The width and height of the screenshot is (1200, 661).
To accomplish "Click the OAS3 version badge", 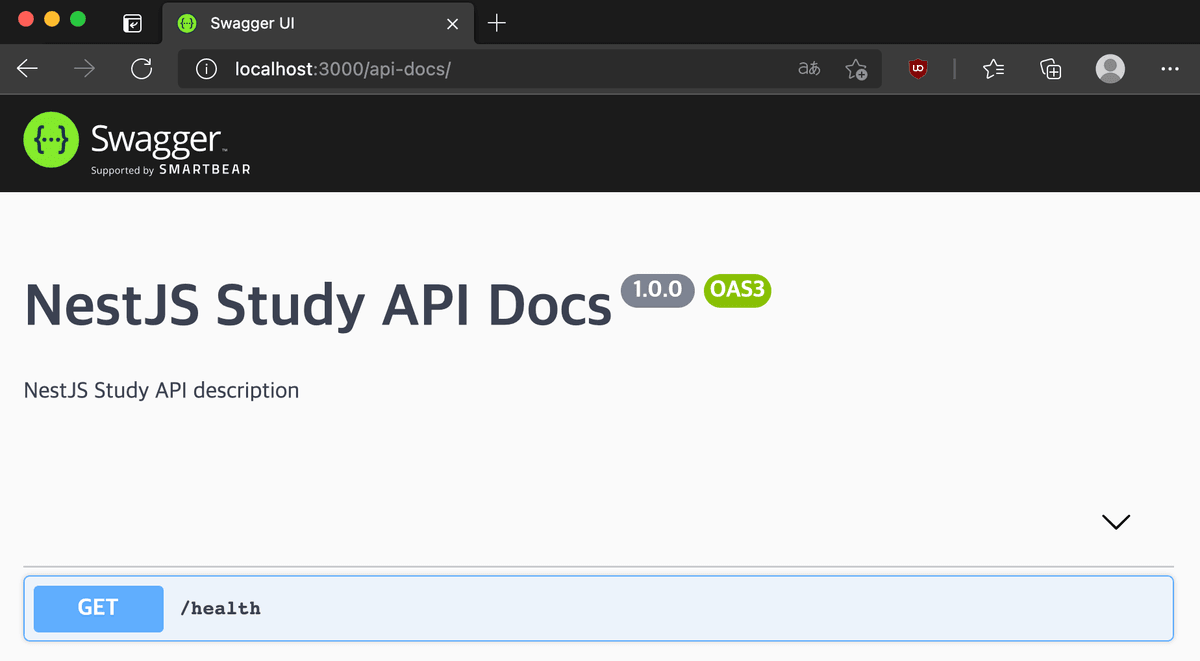I will [x=737, y=290].
